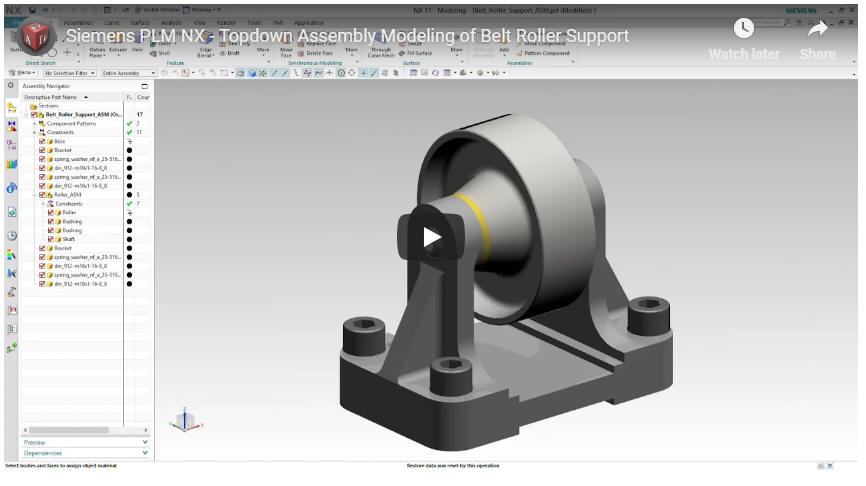Click the Fill Surface tool
Image resolution: width=866 pixels, height=486 pixels.
(415, 54)
